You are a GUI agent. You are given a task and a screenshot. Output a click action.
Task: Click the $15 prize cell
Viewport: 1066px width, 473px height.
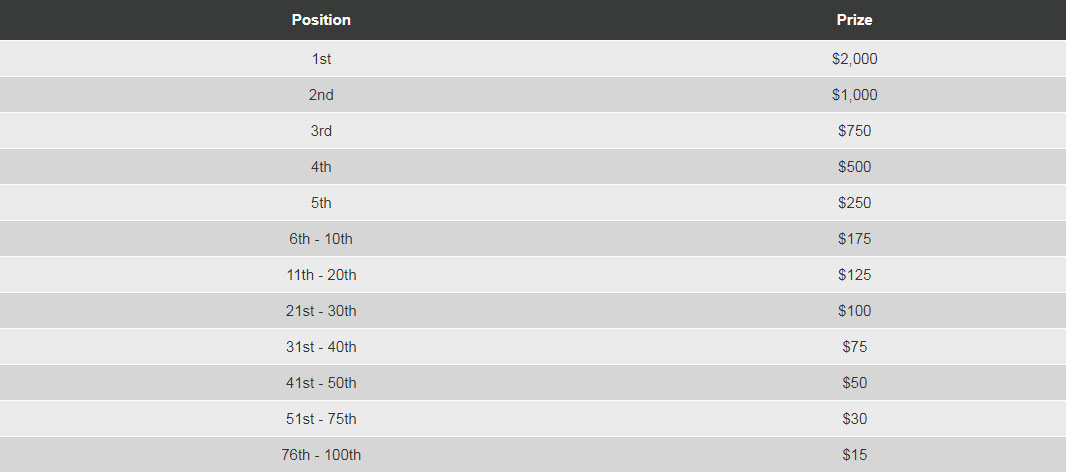click(854, 455)
